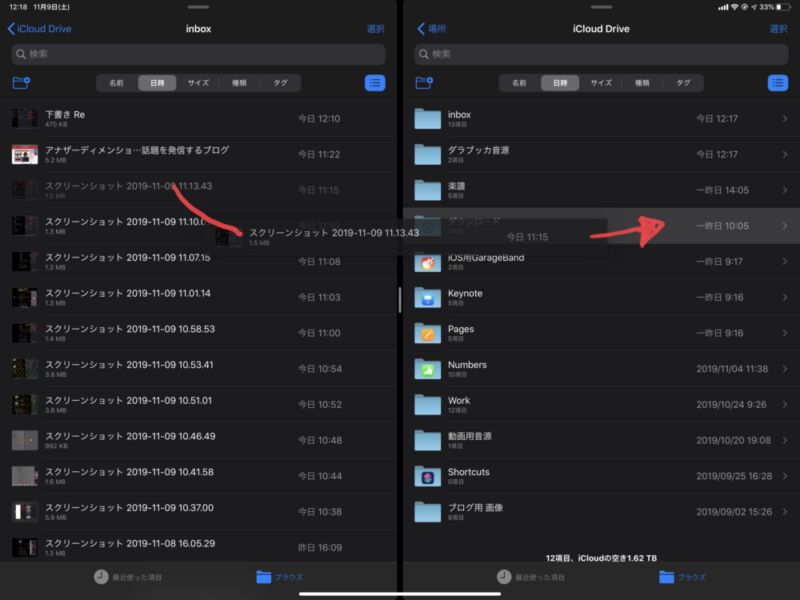Focus the inbox search field

pyautogui.click(x=198, y=54)
